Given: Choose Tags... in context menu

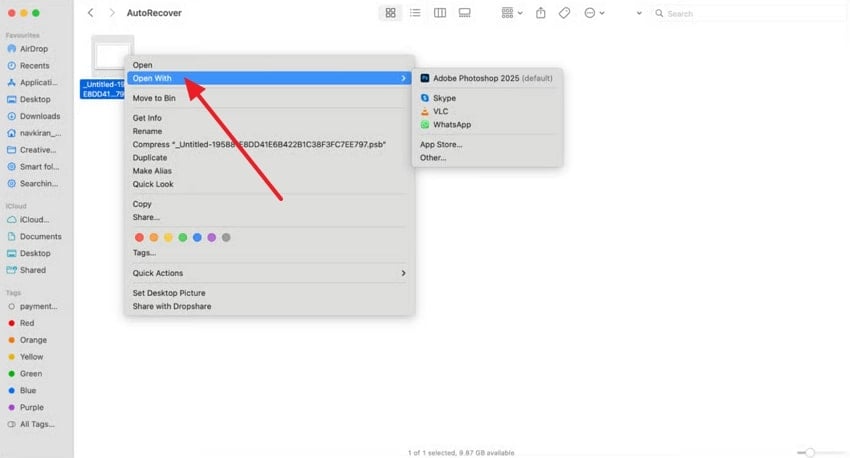Looking at the screenshot, I should [269, 253].
